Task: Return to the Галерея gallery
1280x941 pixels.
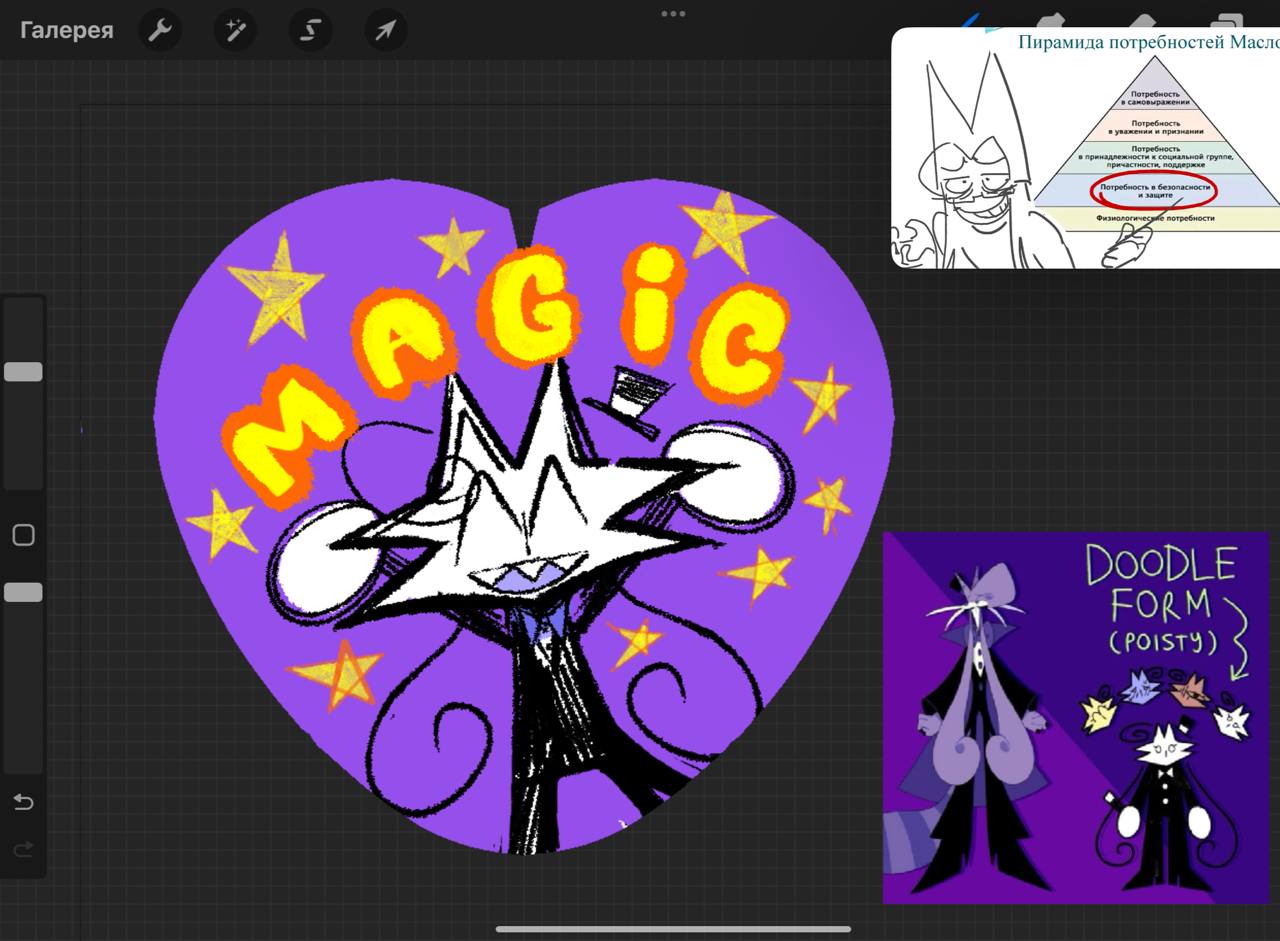Action: pyautogui.click(x=66, y=30)
